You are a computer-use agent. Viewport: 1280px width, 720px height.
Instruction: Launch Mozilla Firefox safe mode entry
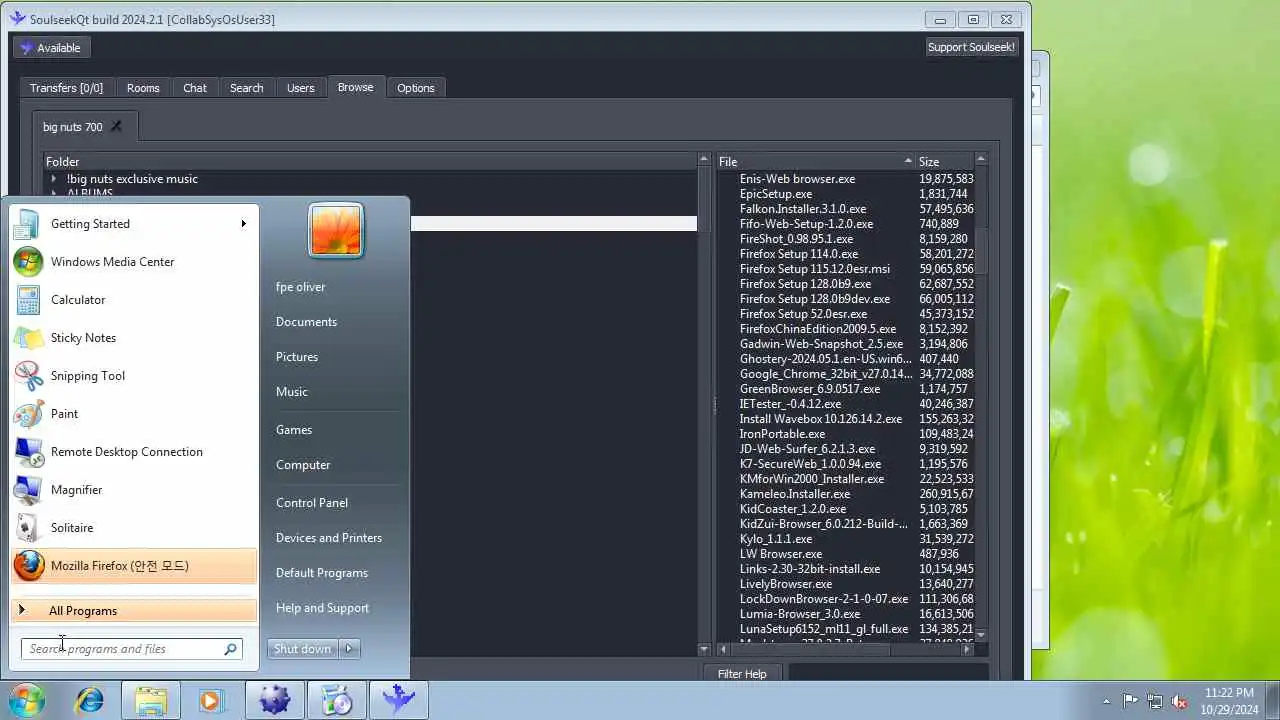pyautogui.click(x=133, y=566)
